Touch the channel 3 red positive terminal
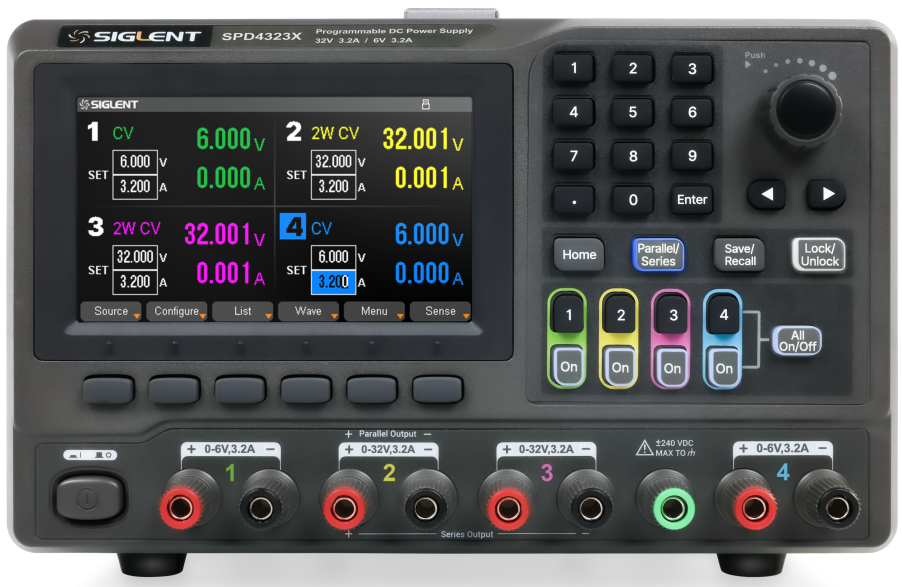The image size is (902, 587). [509, 508]
